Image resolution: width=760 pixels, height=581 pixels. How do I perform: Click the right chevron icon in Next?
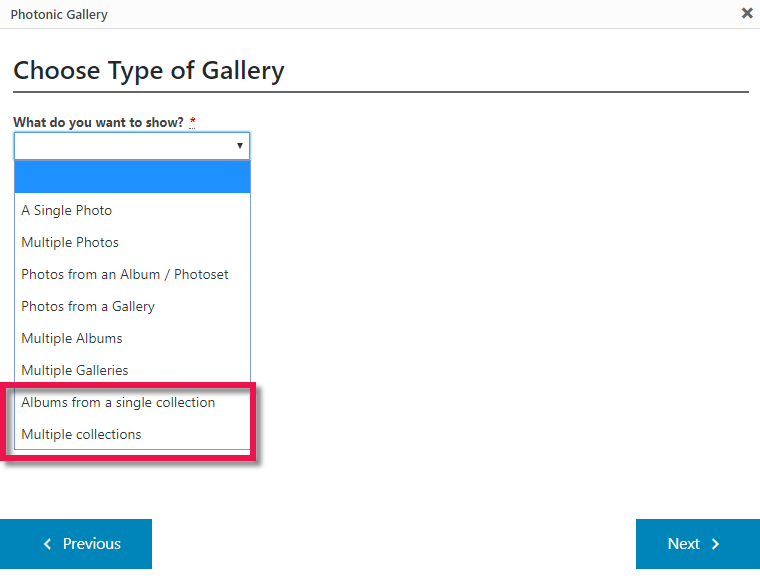716,544
